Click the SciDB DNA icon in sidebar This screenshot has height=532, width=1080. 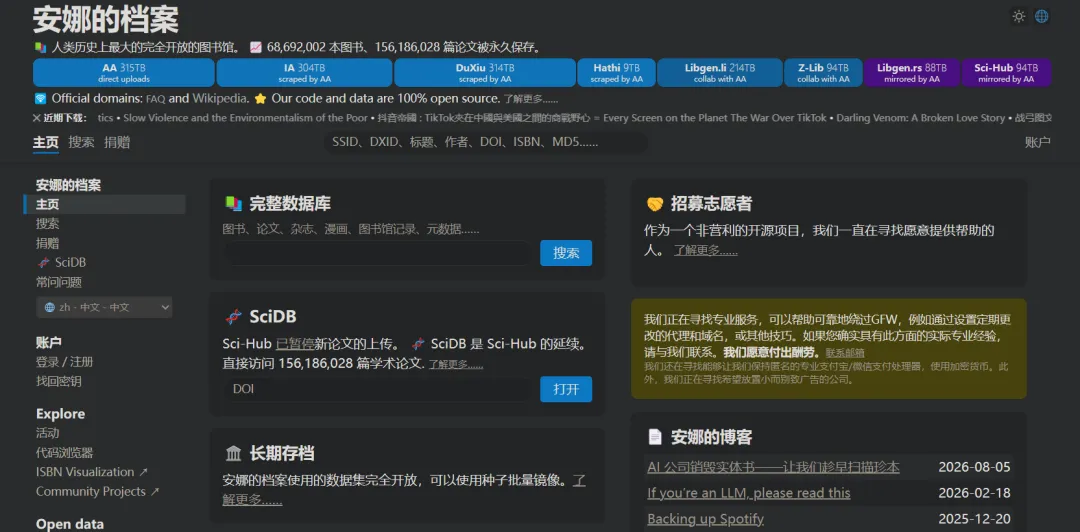(43, 263)
